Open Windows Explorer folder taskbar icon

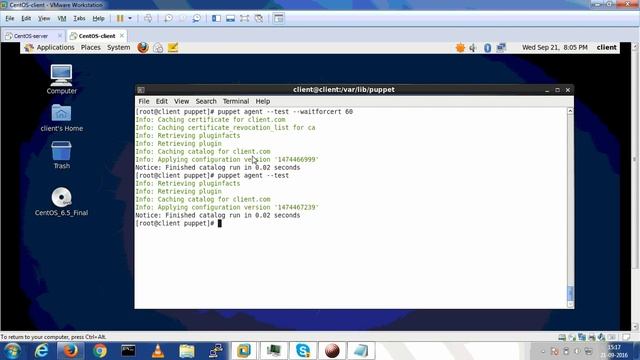pyautogui.click(x=187, y=351)
